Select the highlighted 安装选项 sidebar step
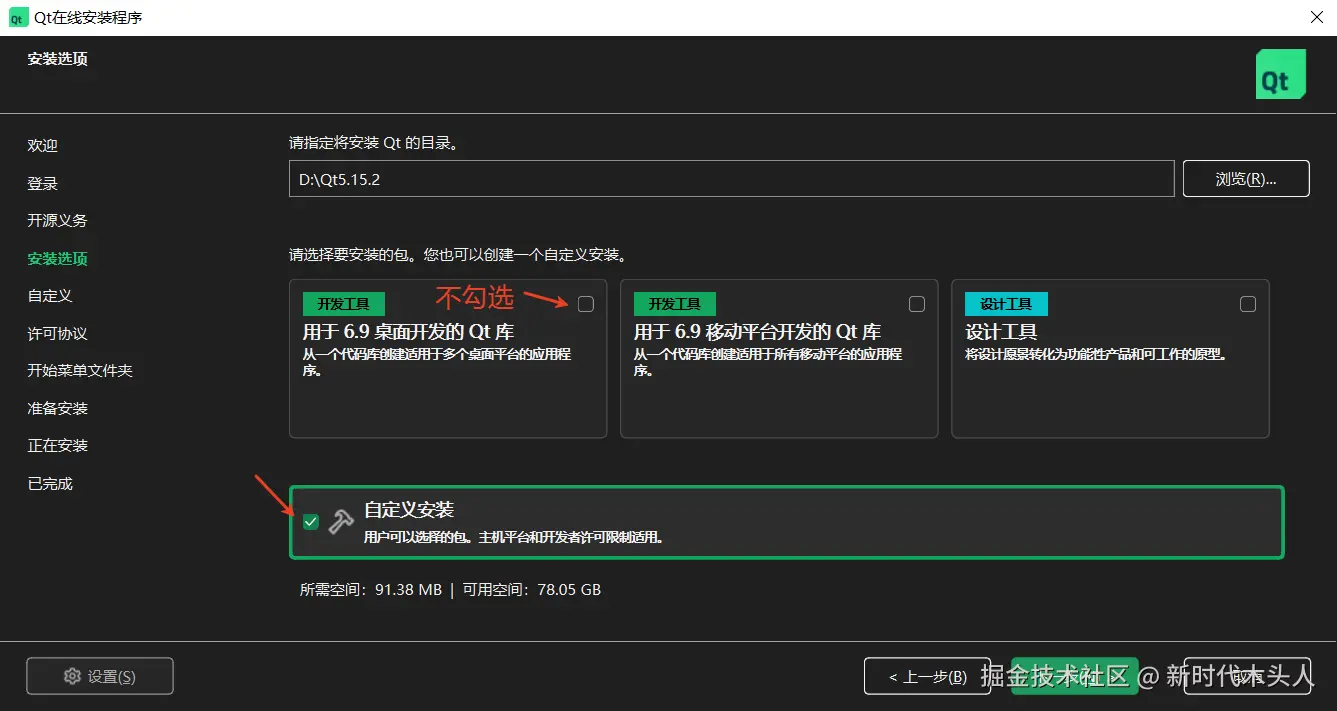This screenshot has height=711, width=1337. click(57, 258)
